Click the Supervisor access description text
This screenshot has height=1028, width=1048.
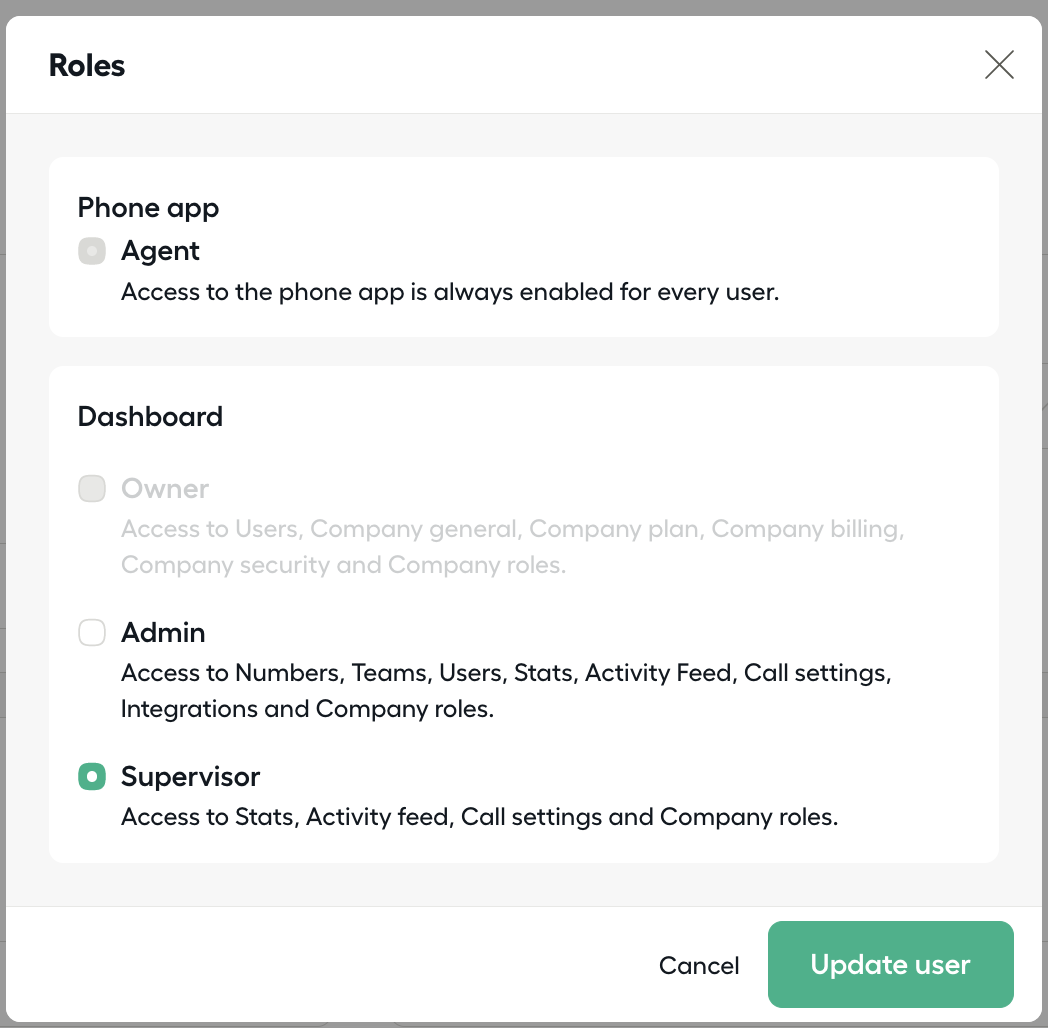click(479, 817)
